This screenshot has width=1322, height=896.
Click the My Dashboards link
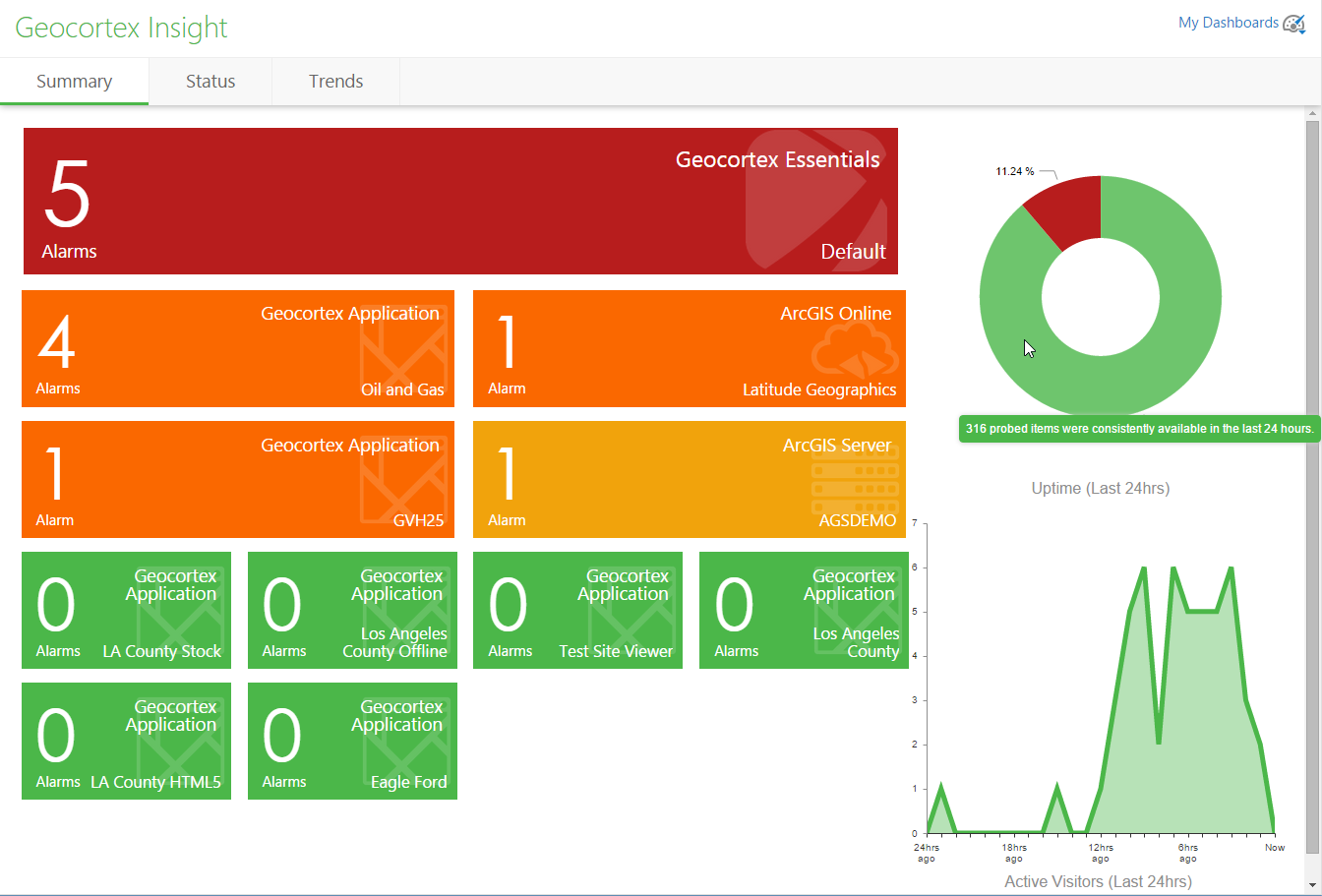click(x=1229, y=23)
